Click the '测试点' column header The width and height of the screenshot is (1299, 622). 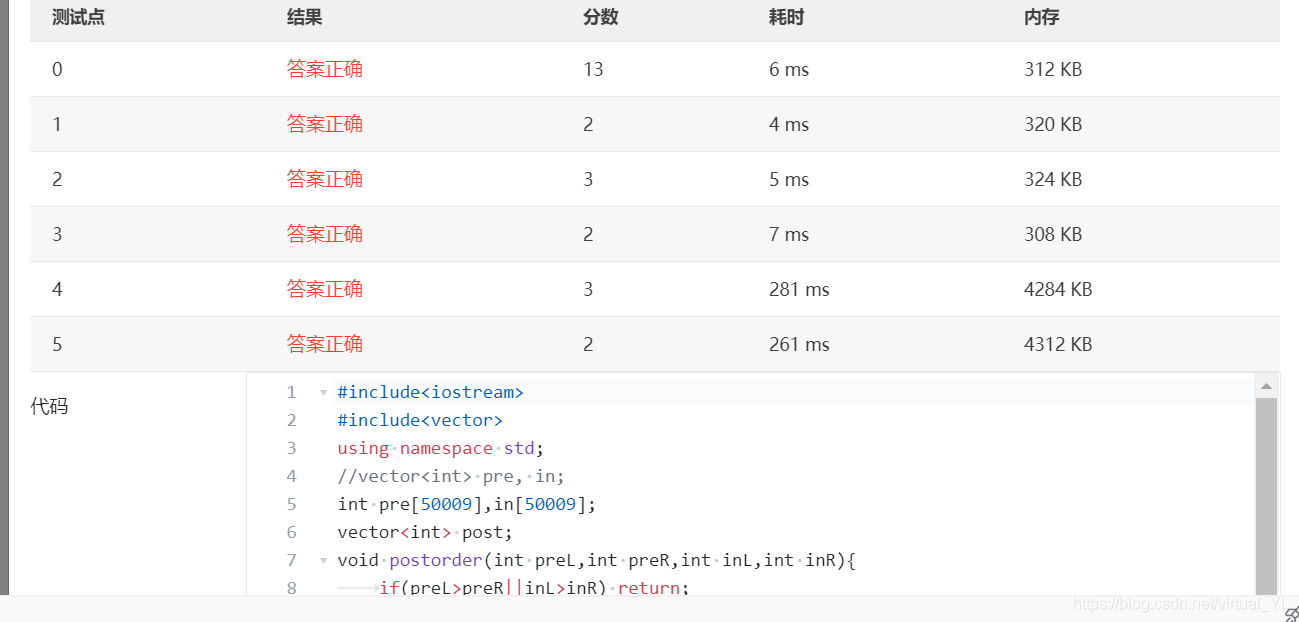tap(78, 17)
